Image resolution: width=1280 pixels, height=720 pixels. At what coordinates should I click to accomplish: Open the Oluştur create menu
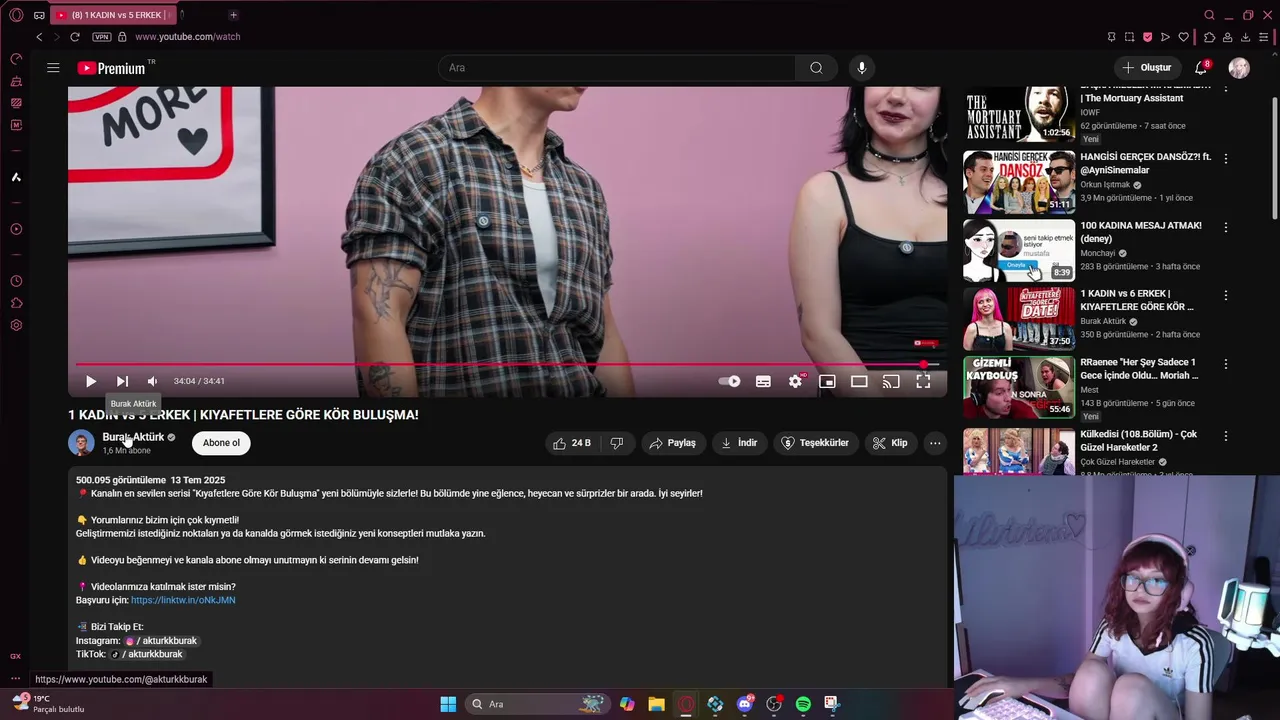[1146, 68]
